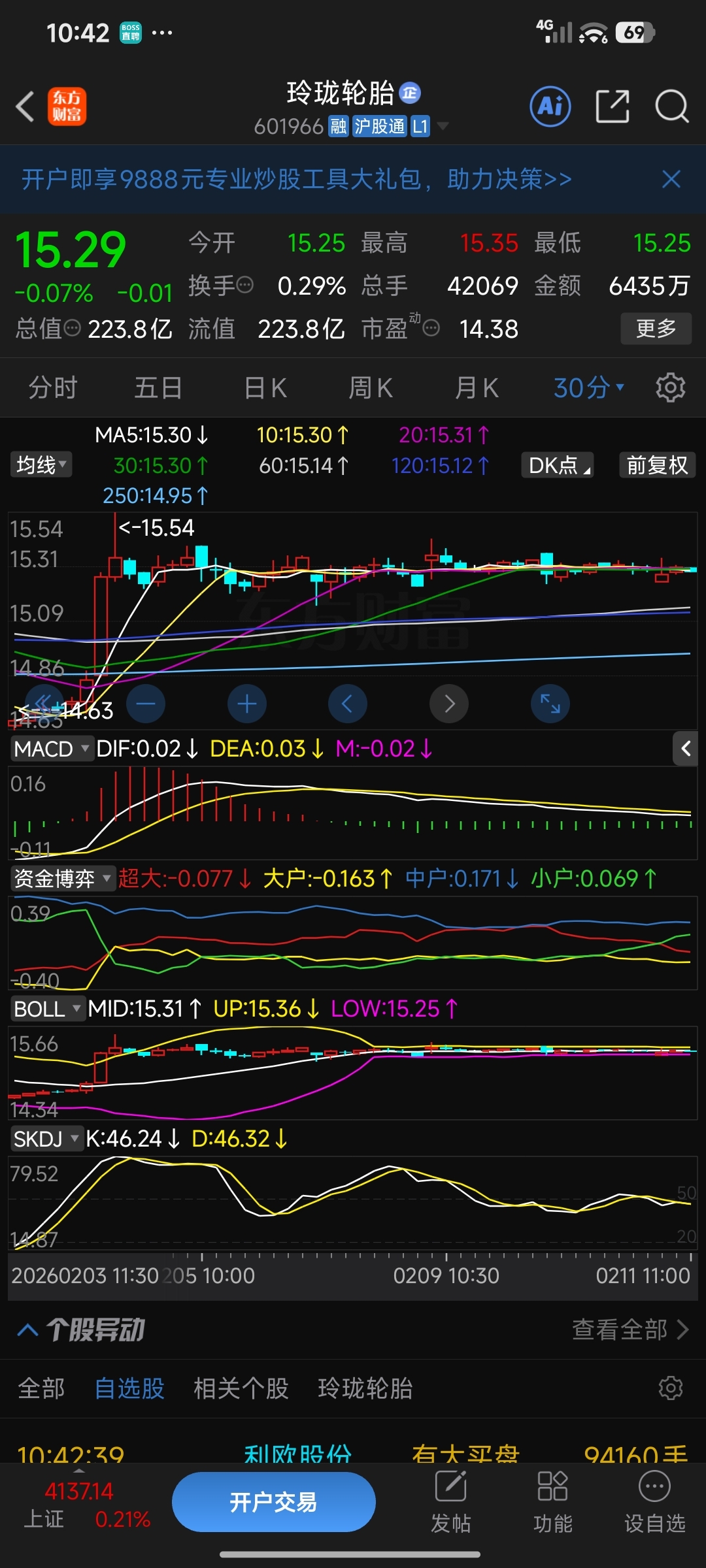The image size is (706, 1568).
Task: Tap the 250:14.95 moving average value
Action: [156, 496]
